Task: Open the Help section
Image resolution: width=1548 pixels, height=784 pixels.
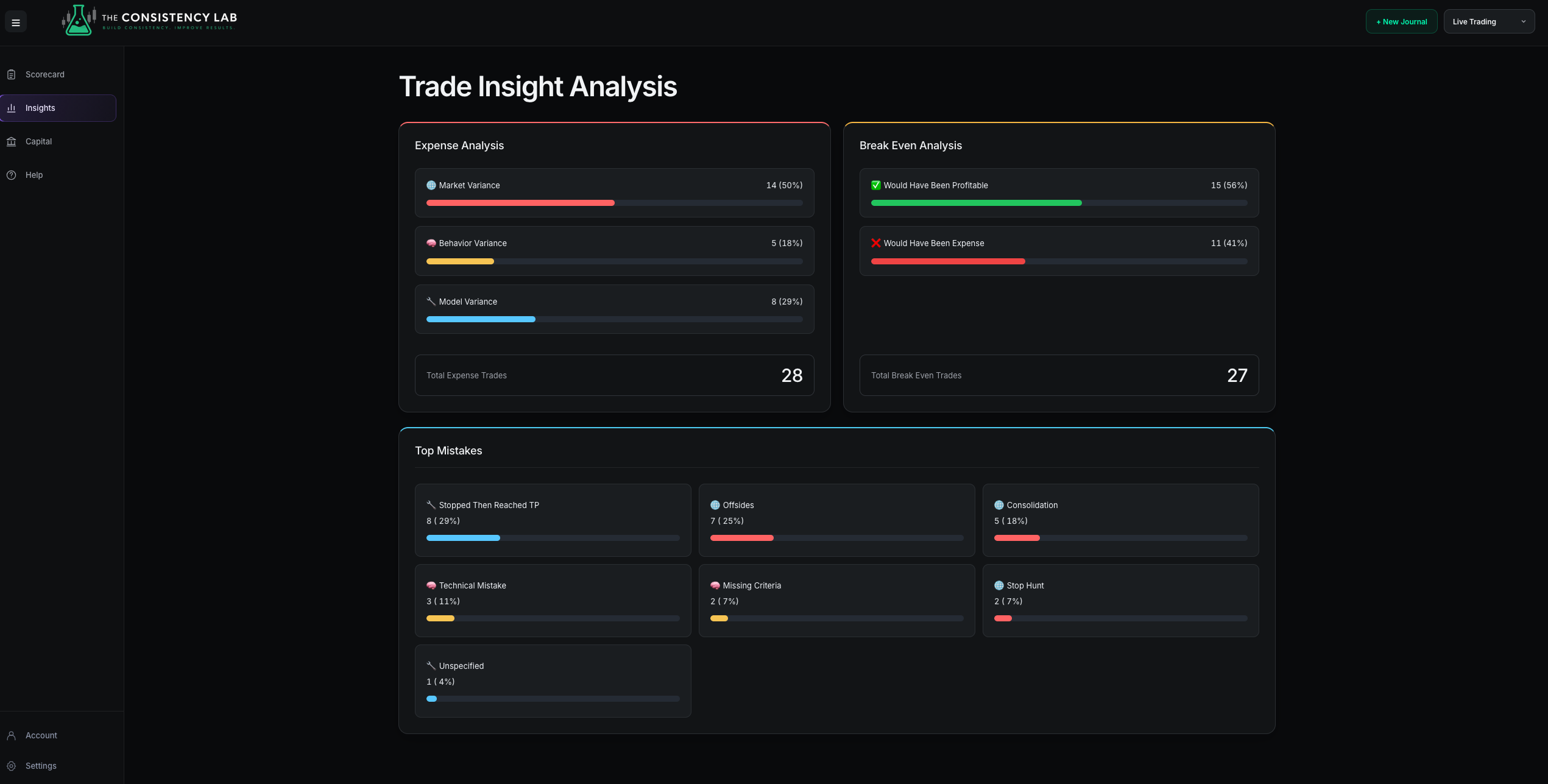Action: [x=58, y=175]
